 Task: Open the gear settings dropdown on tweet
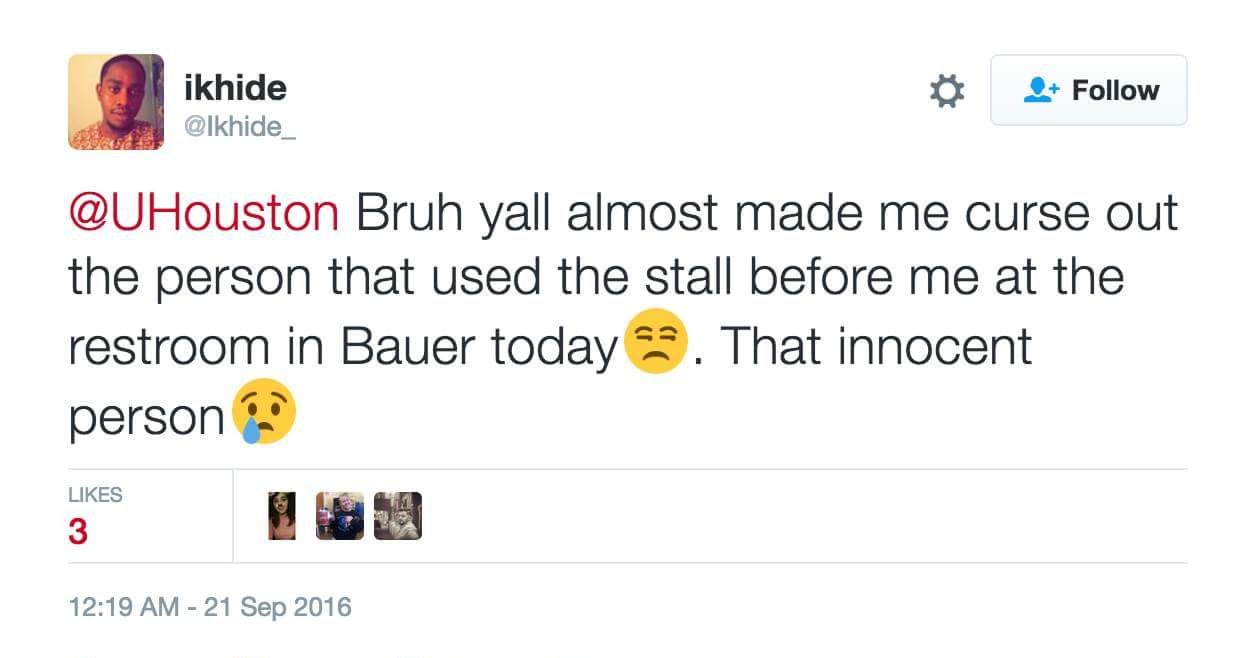947,91
